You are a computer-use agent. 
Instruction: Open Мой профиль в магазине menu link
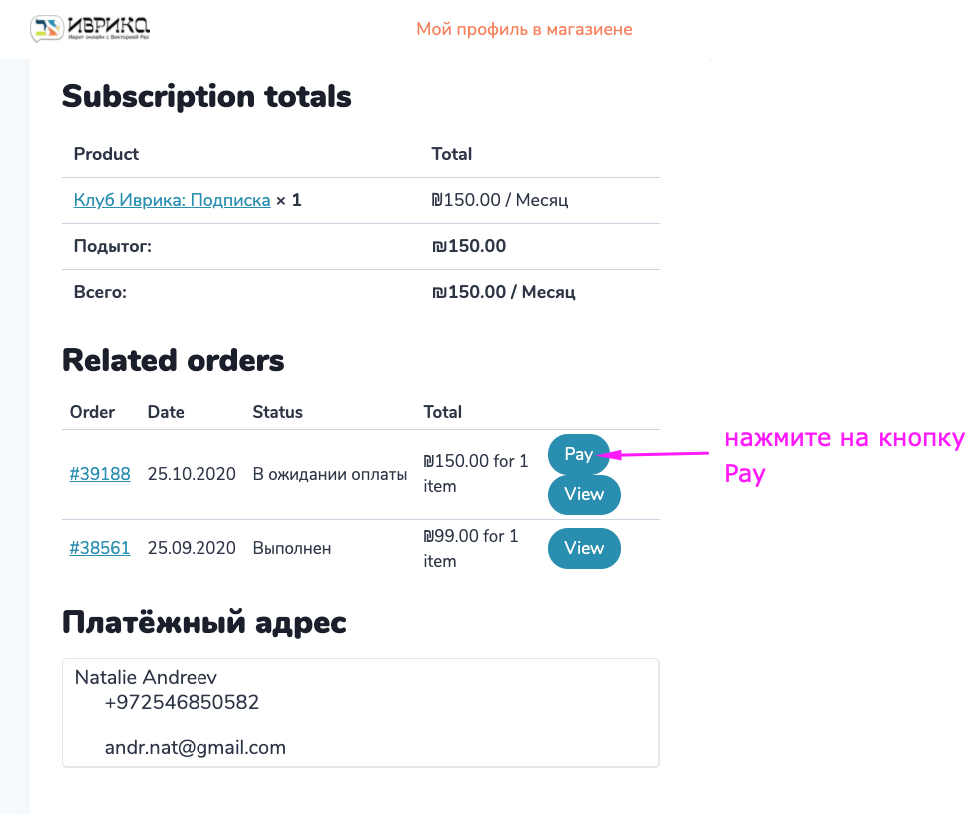click(x=525, y=29)
